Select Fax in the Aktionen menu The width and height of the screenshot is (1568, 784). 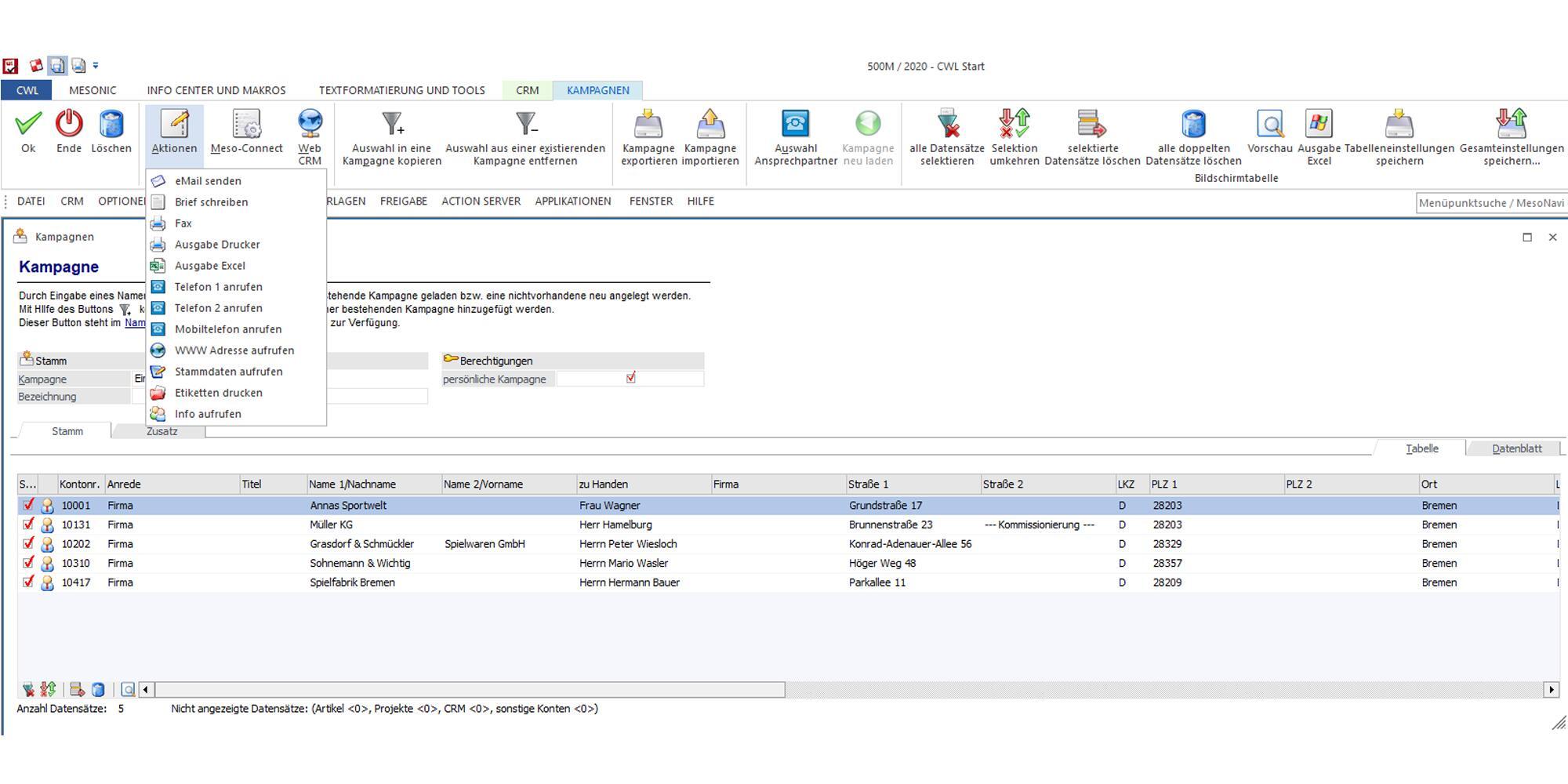236,223
